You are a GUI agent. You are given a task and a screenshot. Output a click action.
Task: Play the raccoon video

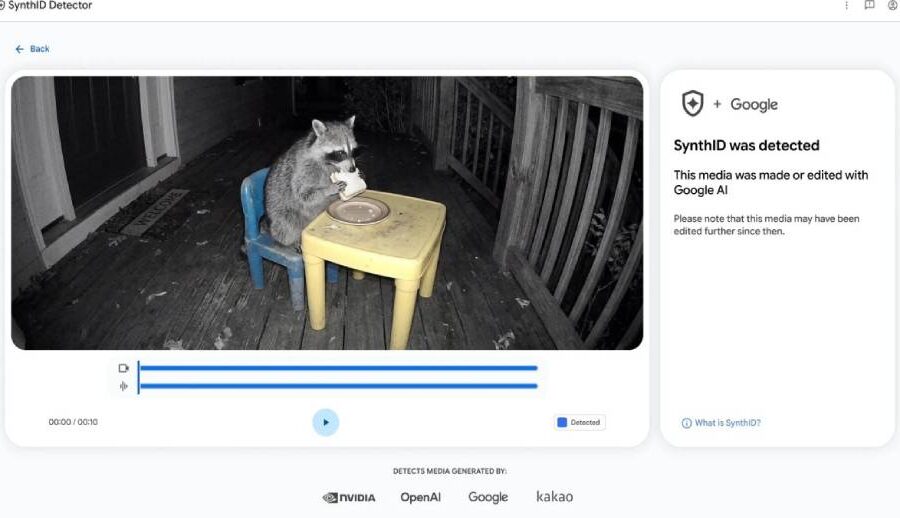(325, 422)
